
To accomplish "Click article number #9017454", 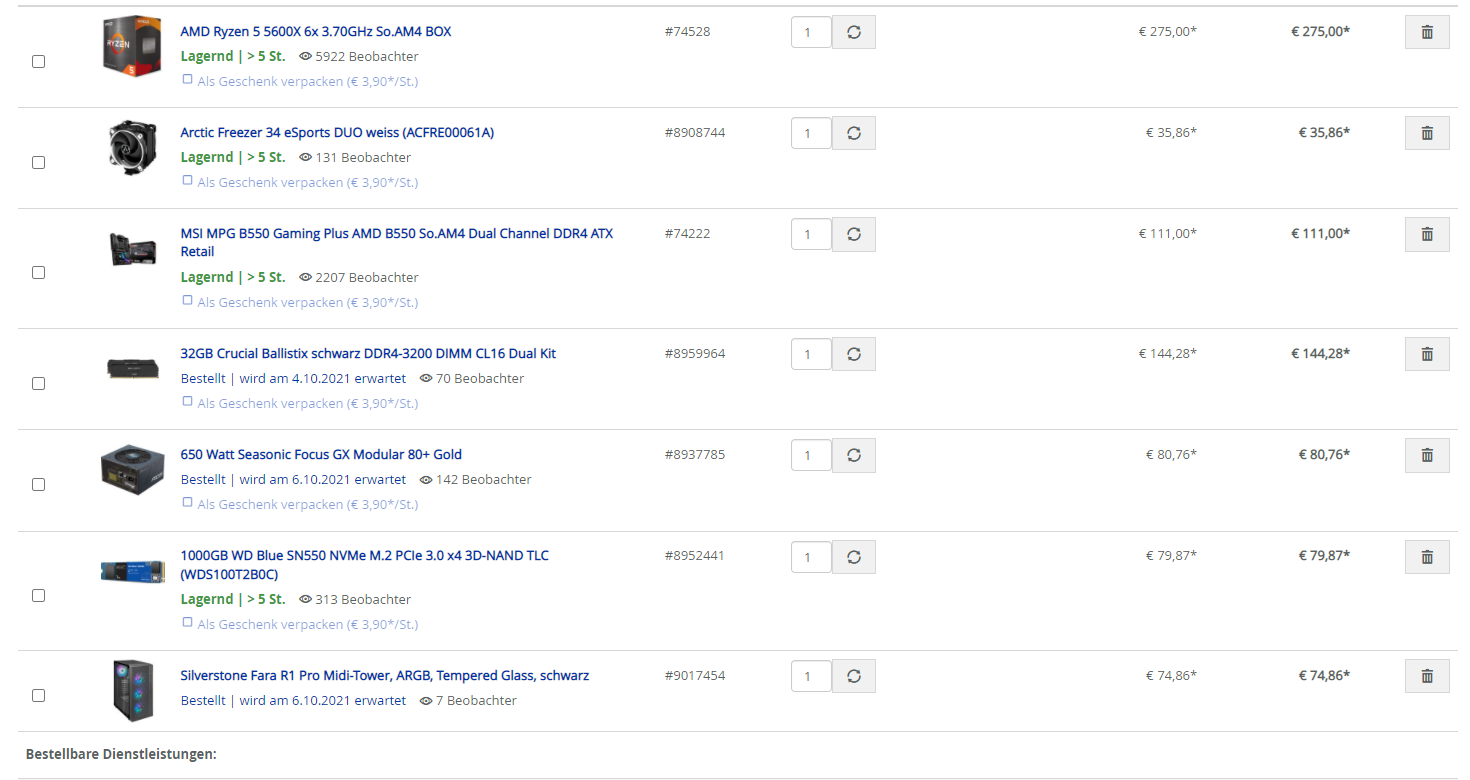I will point(694,676).
